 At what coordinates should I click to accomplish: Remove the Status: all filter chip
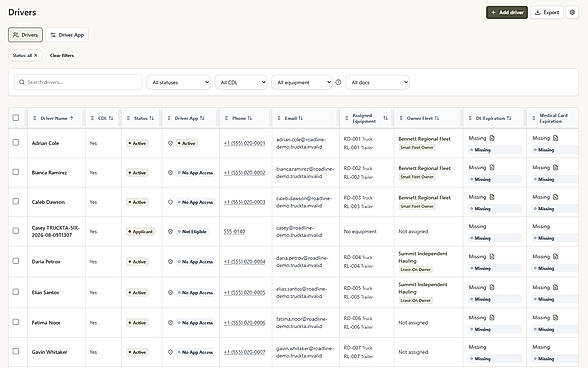tap(36, 56)
